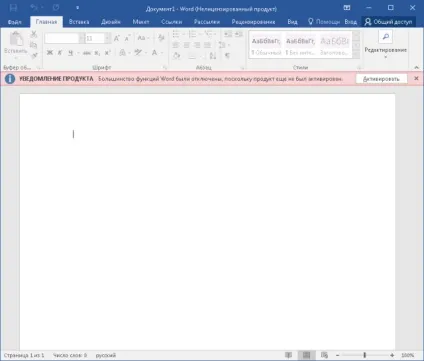The image size is (424, 361).
Task: Switch to the Ссылки tab
Action: click(172, 22)
